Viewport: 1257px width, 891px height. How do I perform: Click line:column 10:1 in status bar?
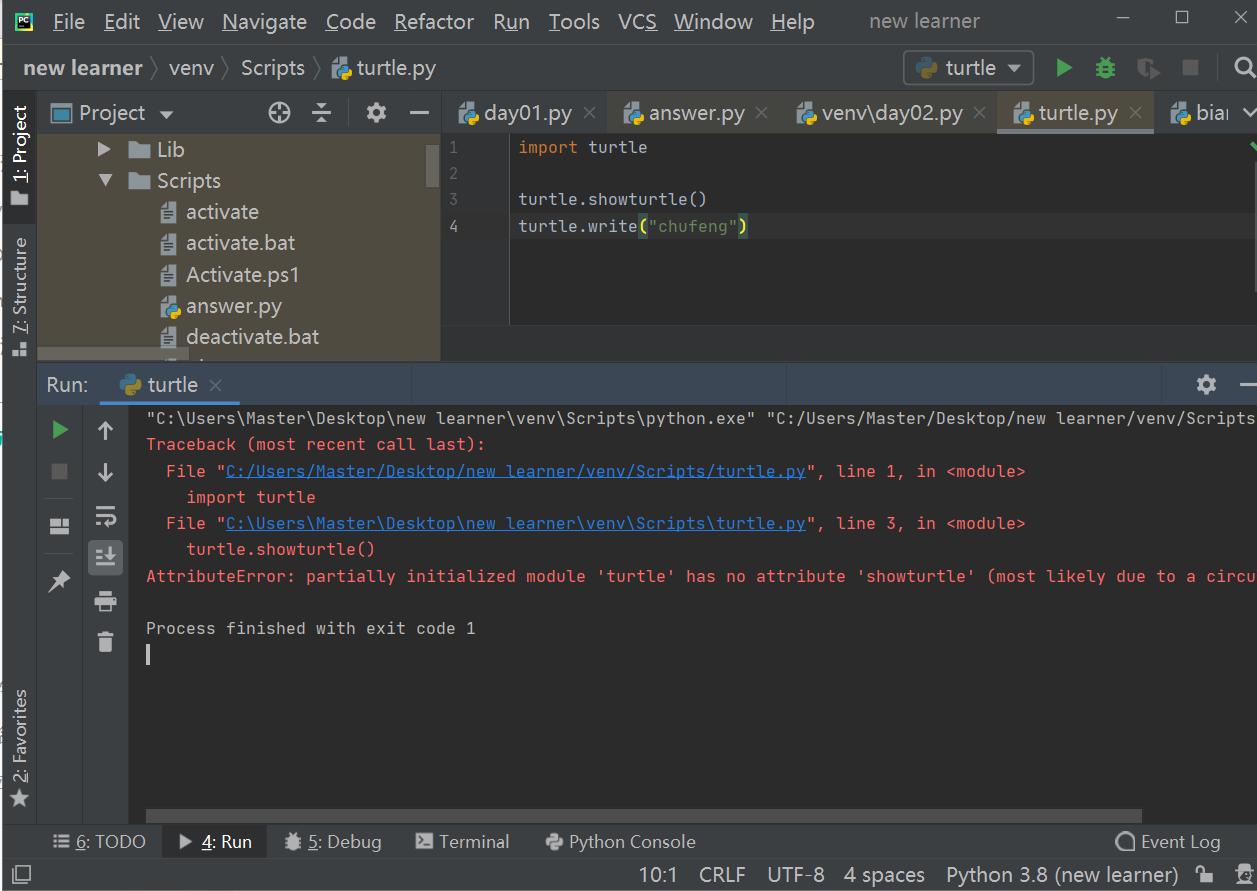coord(657,875)
